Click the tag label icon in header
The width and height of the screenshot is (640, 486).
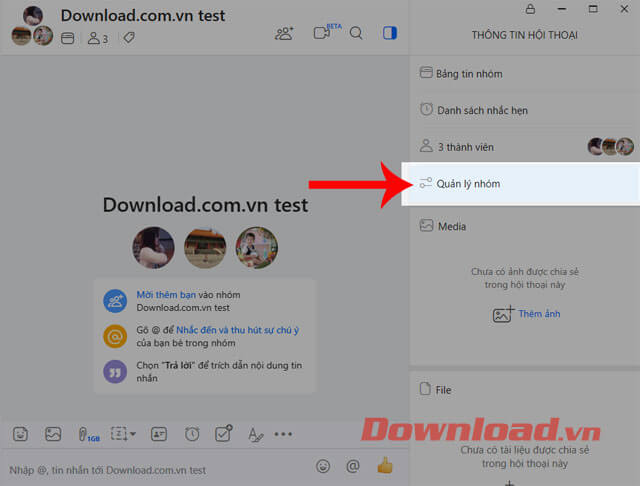pyautogui.click(x=129, y=38)
